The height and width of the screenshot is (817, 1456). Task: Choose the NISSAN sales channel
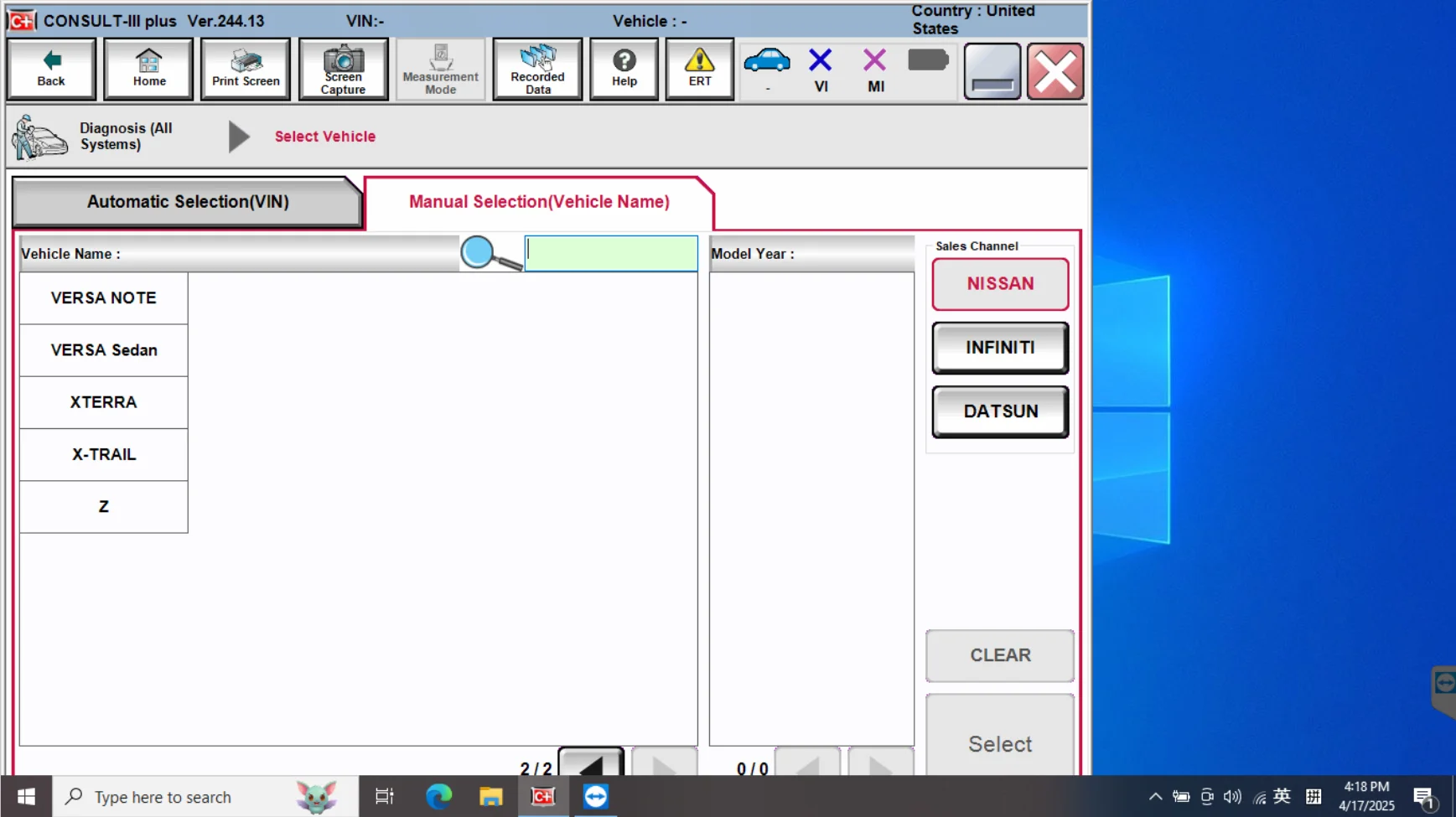[1000, 284]
